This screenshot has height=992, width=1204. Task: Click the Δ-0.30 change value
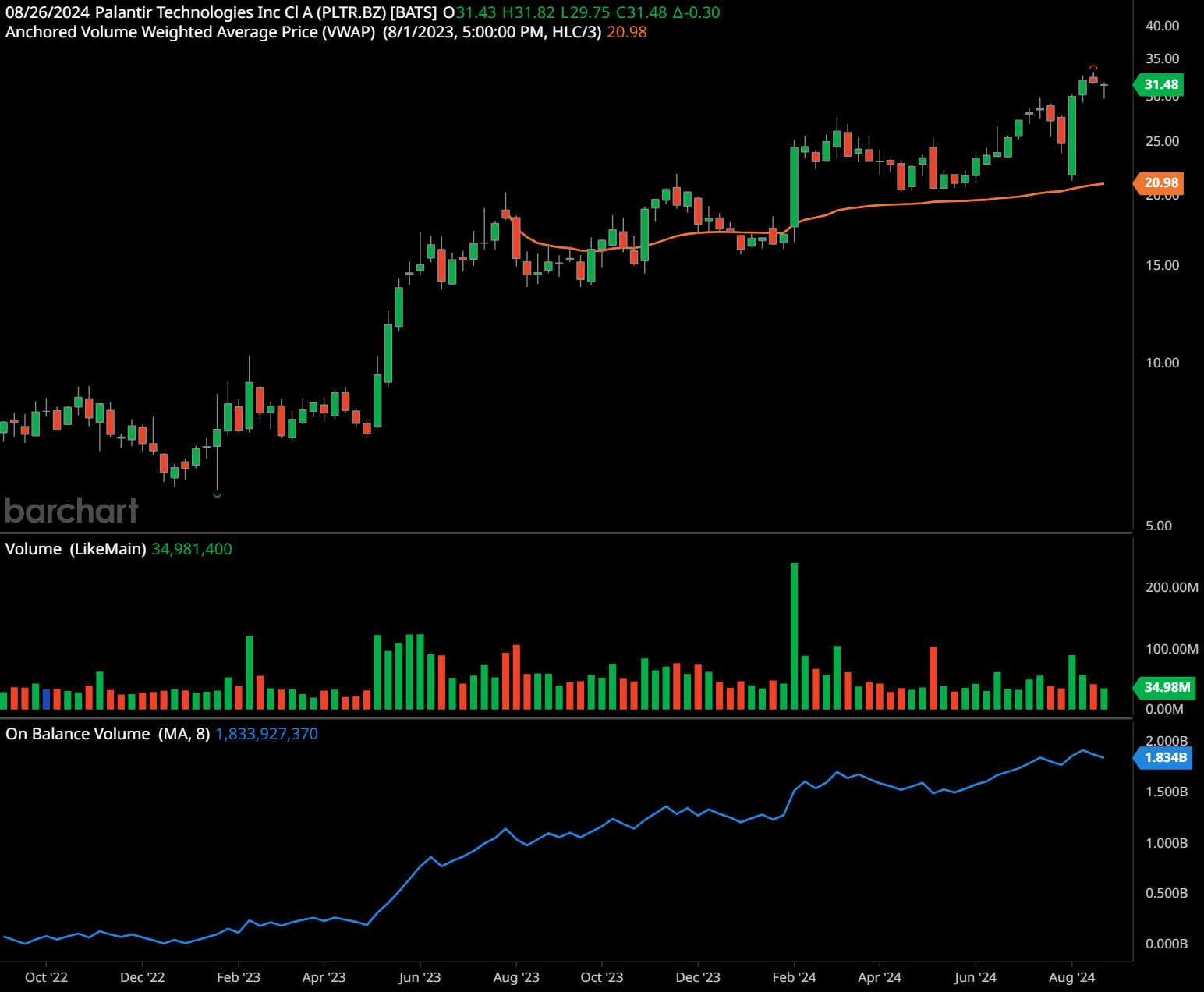click(696, 12)
